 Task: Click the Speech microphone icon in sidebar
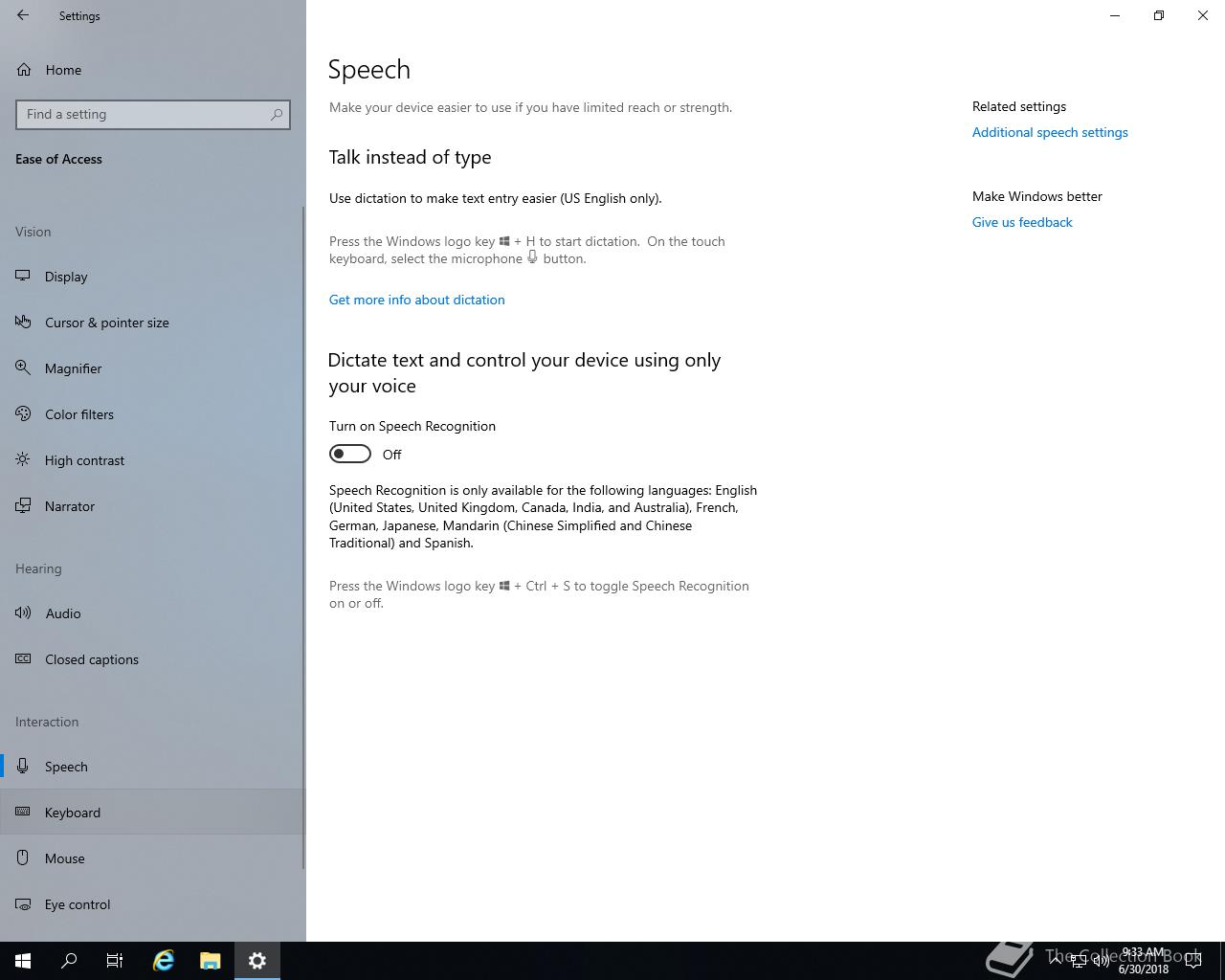pyautogui.click(x=23, y=767)
